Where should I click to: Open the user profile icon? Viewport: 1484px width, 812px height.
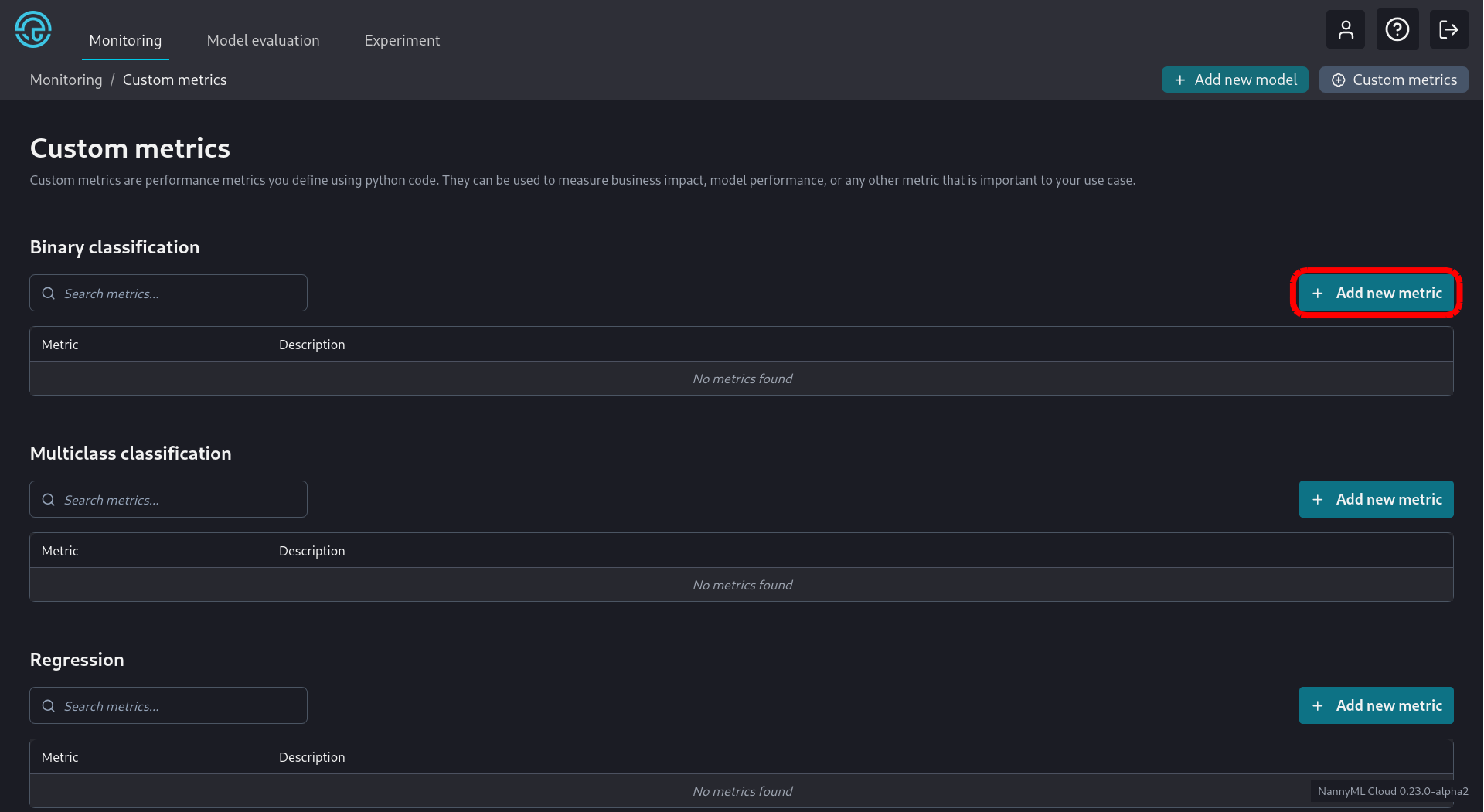tap(1346, 30)
